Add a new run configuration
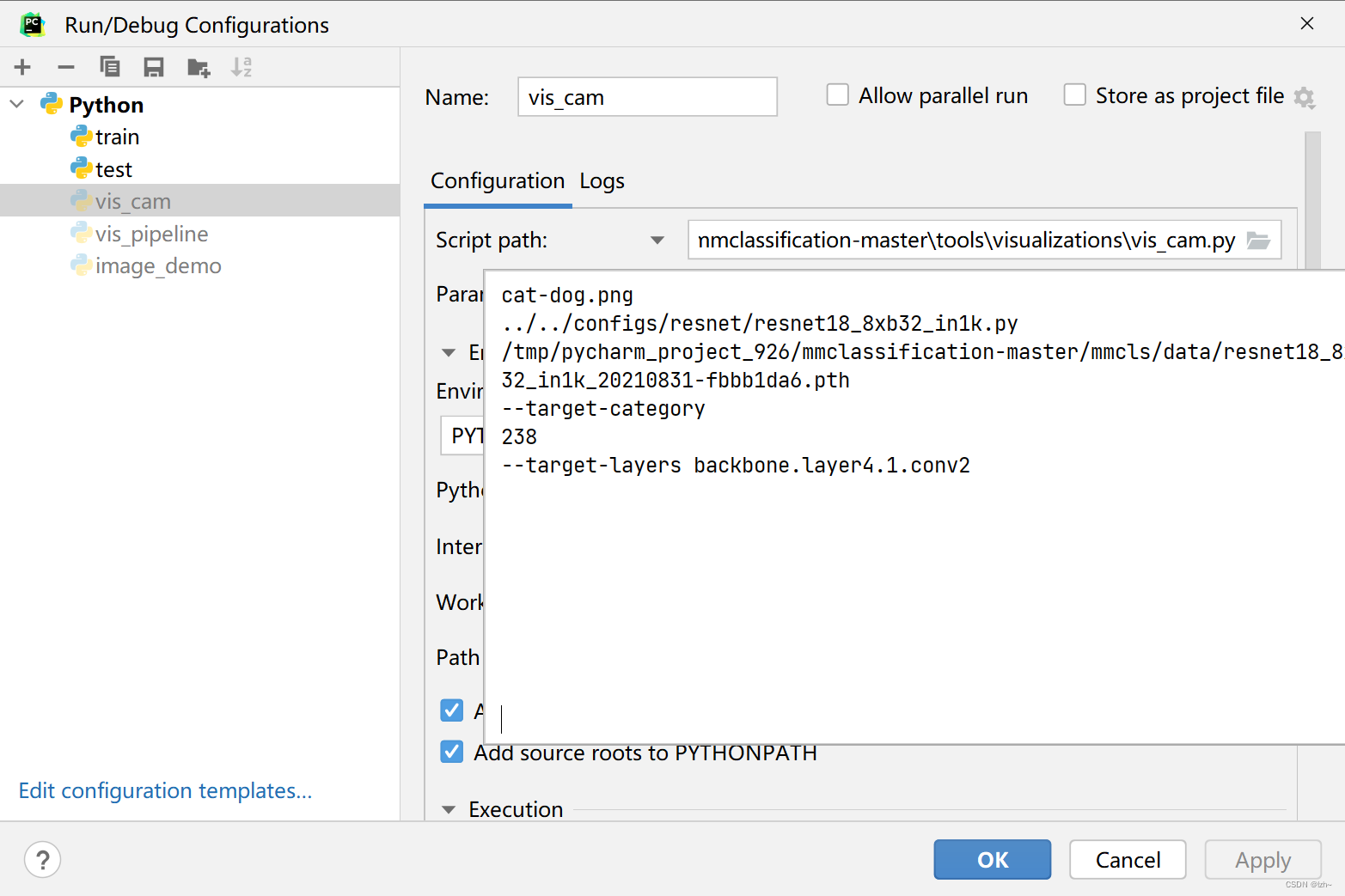Image resolution: width=1345 pixels, height=896 pixels. [22, 67]
